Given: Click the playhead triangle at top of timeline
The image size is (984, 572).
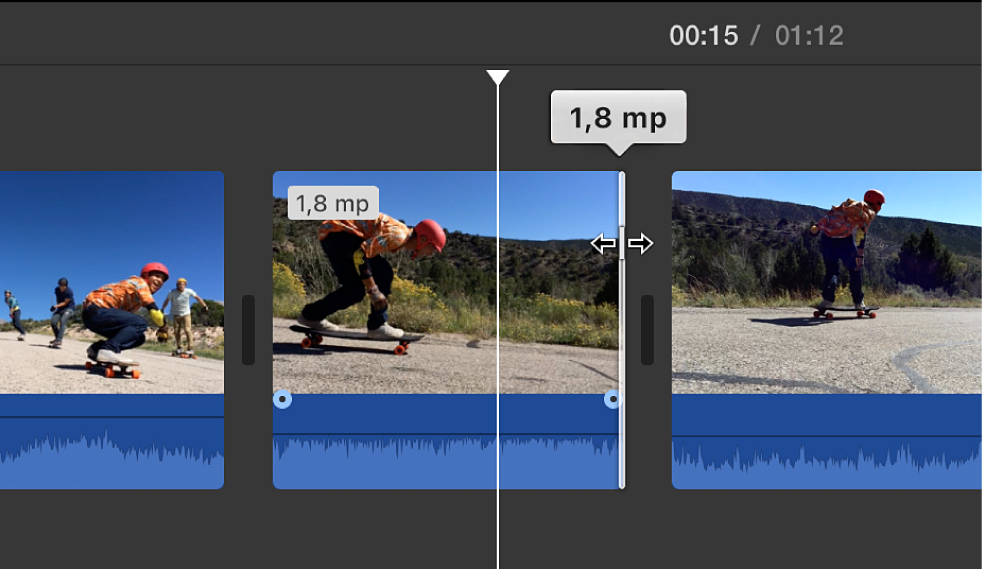Looking at the screenshot, I should (x=498, y=77).
